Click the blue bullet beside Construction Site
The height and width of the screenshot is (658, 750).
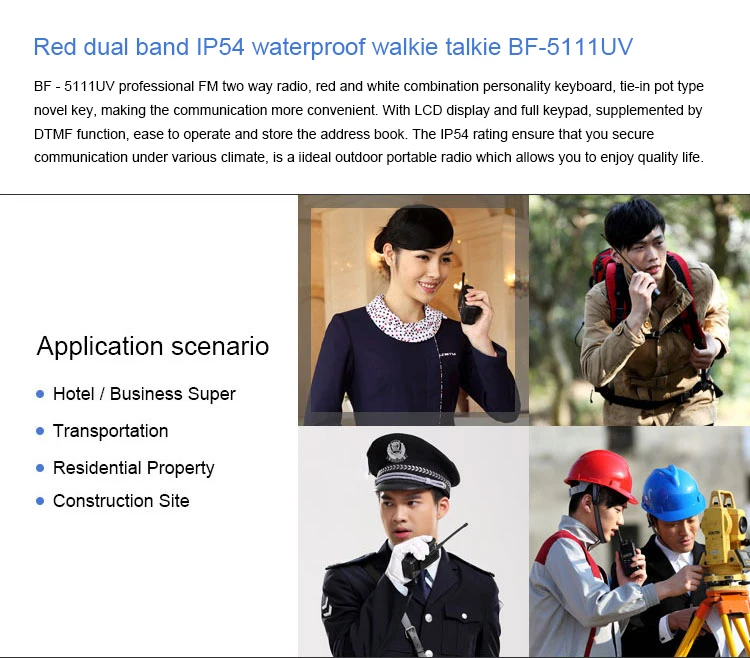[40, 501]
